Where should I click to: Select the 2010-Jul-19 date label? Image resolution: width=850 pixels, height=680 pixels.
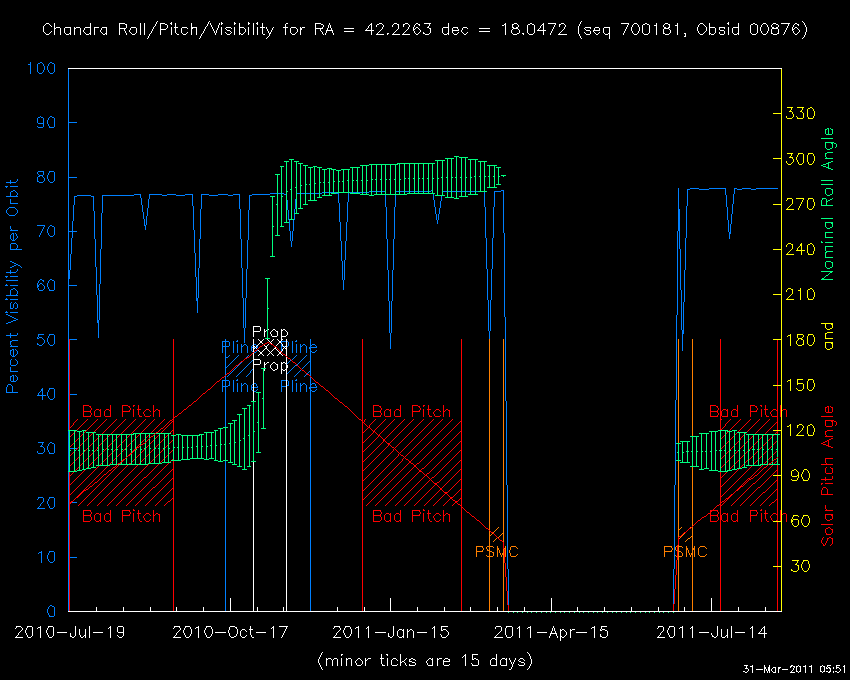point(68,632)
